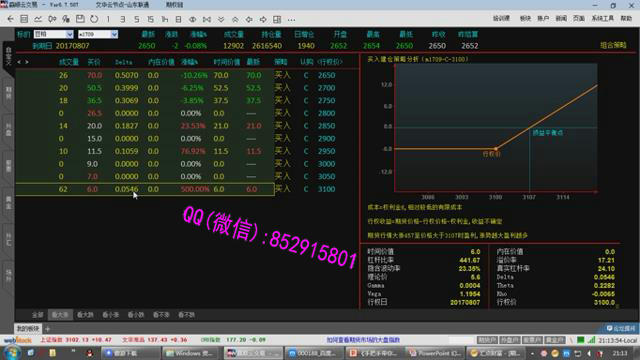The height and width of the screenshot is (360, 640).
Task: Select the 1h period toolbar button
Action: tap(164, 19)
